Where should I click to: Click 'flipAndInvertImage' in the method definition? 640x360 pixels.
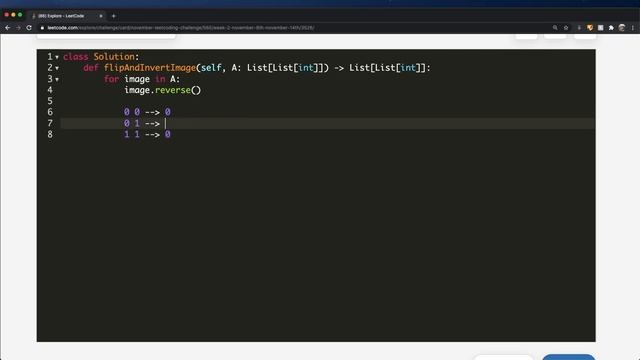click(x=150, y=68)
